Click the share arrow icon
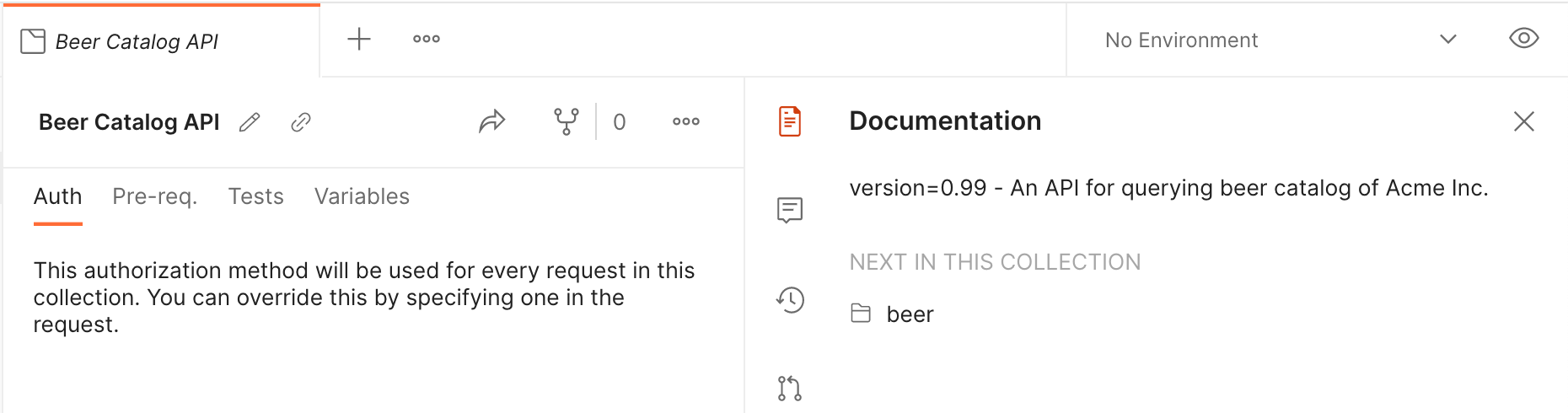This screenshot has height=413, width=1568. pos(492,121)
